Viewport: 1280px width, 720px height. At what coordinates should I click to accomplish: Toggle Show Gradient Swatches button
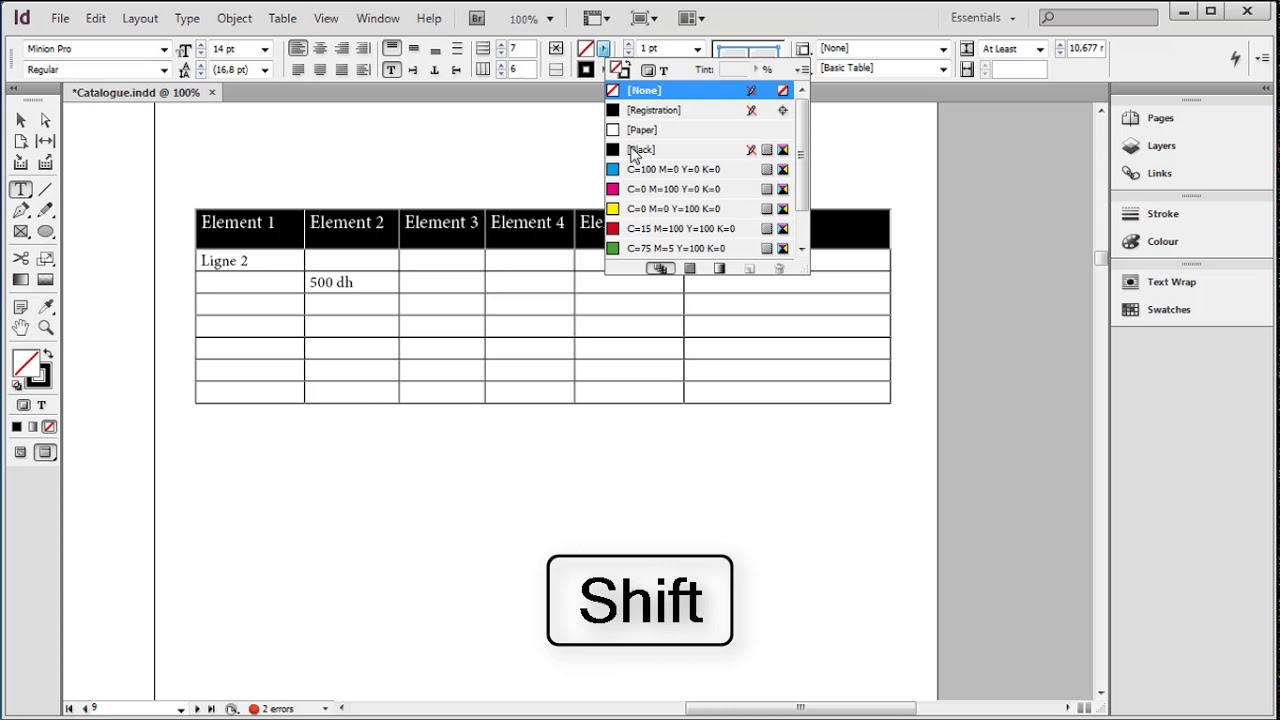719,269
